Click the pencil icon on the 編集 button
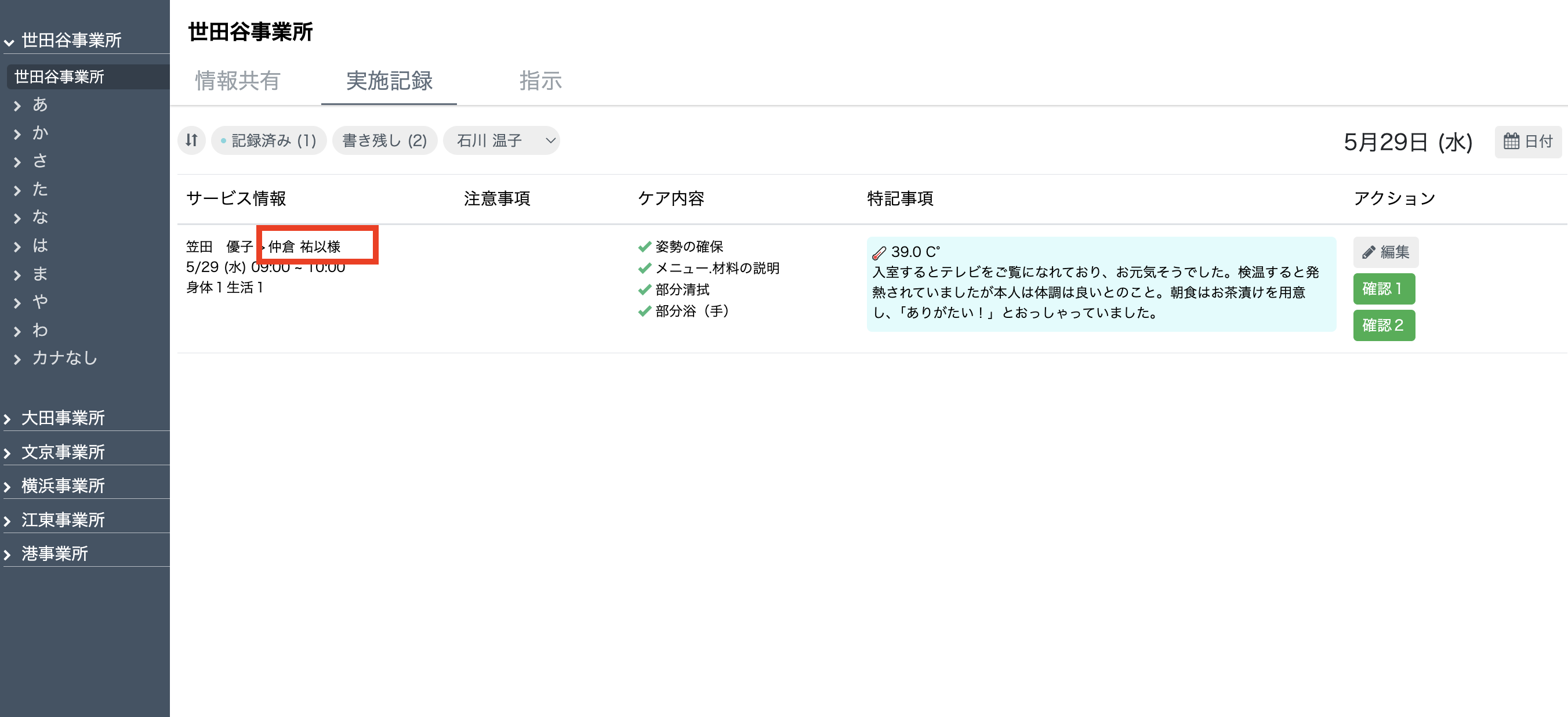 click(x=1369, y=252)
